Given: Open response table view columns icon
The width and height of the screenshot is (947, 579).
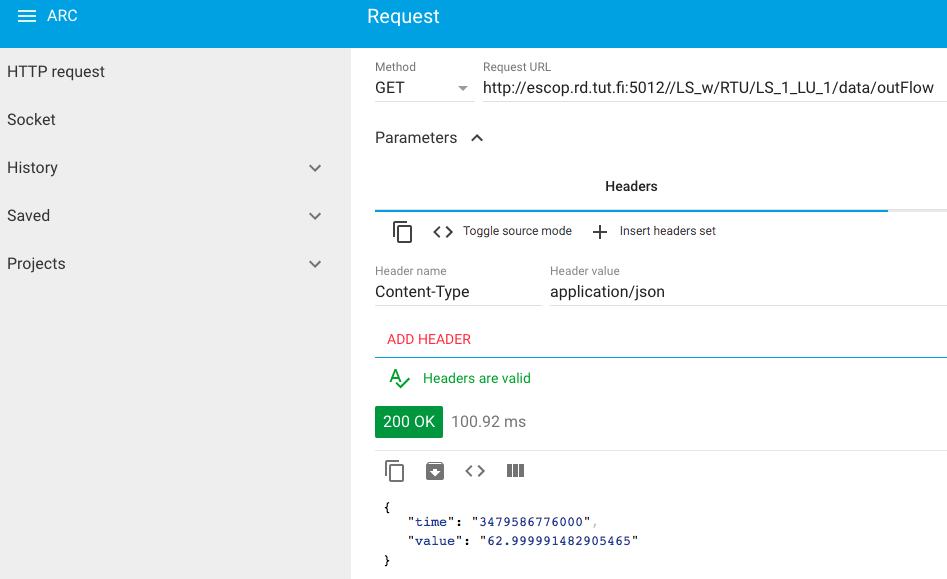Looking at the screenshot, I should click(x=515, y=471).
